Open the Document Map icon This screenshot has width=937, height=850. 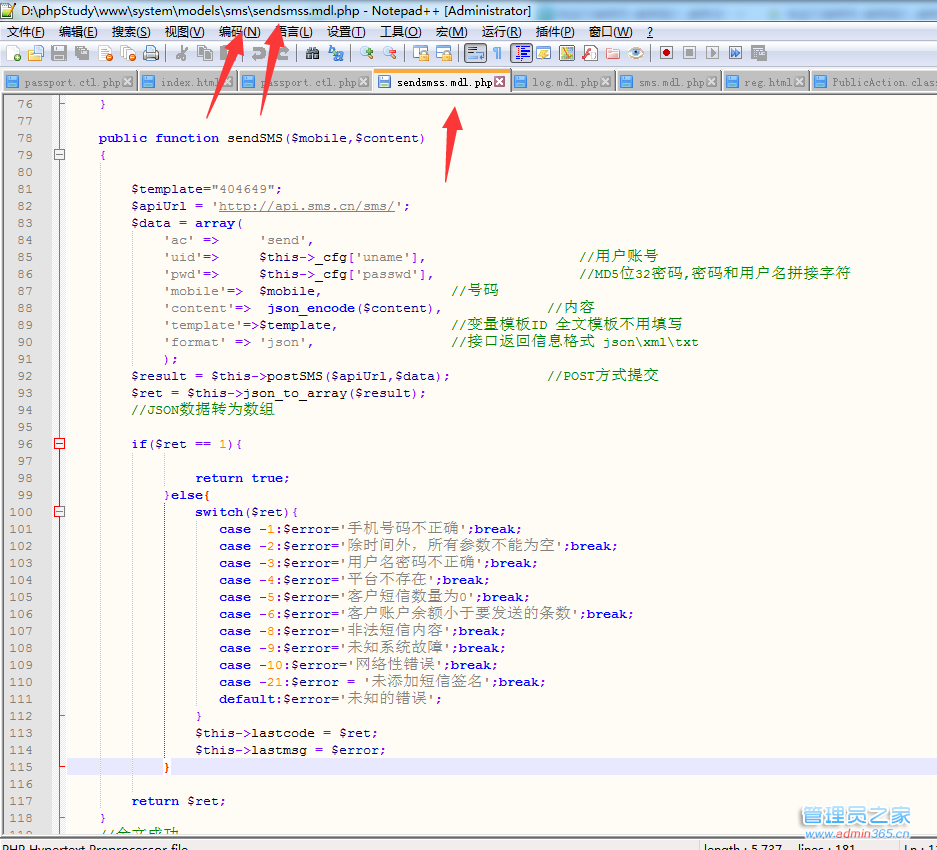567,53
